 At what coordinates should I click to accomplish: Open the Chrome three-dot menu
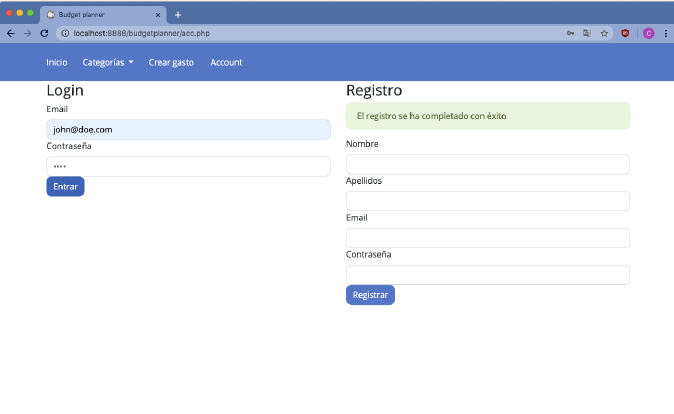click(x=665, y=33)
